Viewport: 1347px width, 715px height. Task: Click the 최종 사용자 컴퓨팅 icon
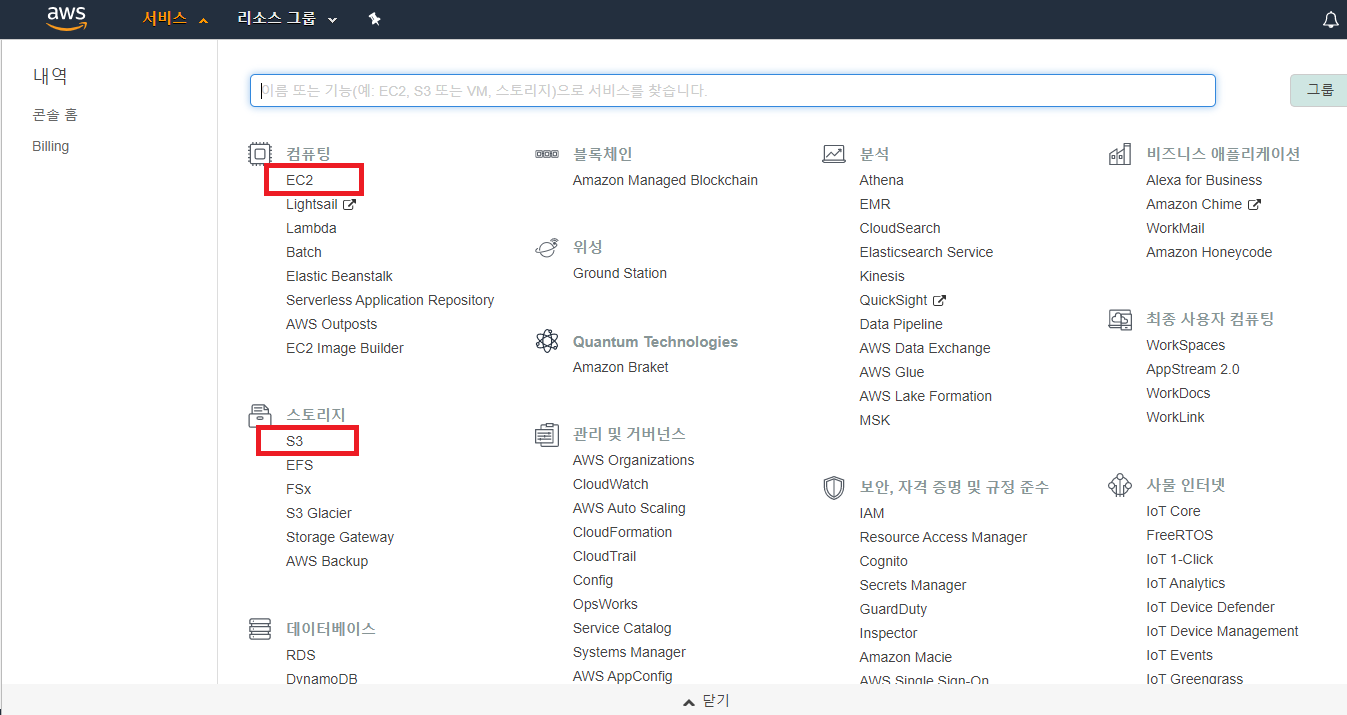click(1120, 319)
